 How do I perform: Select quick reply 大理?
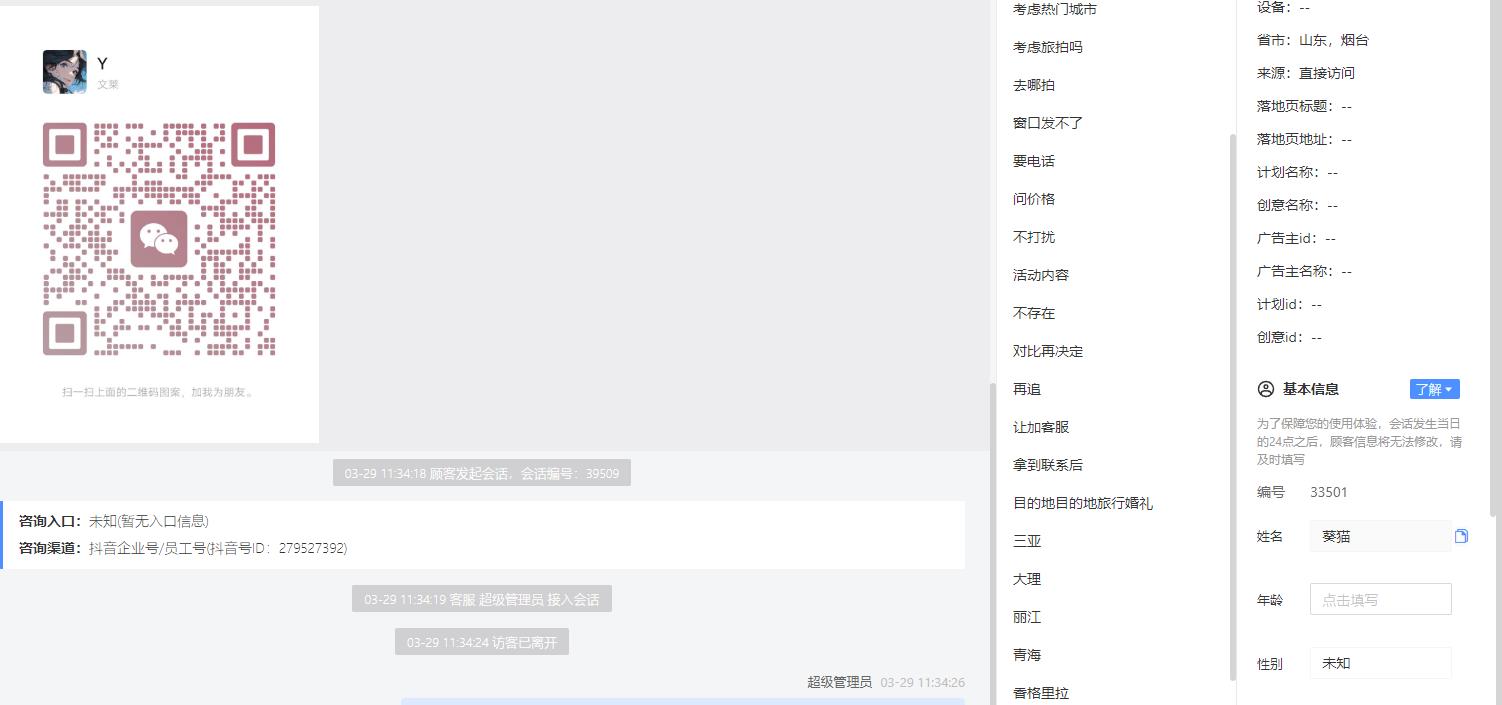tap(1027, 579)
